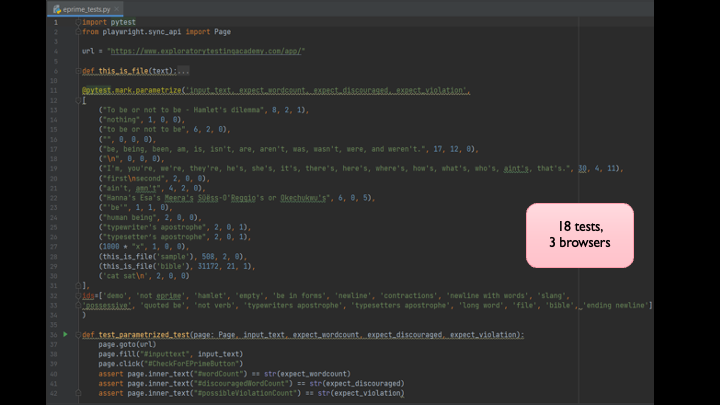
Task: Click the "be, being, been, am, is" parameter line
Action: pos(289,149)
